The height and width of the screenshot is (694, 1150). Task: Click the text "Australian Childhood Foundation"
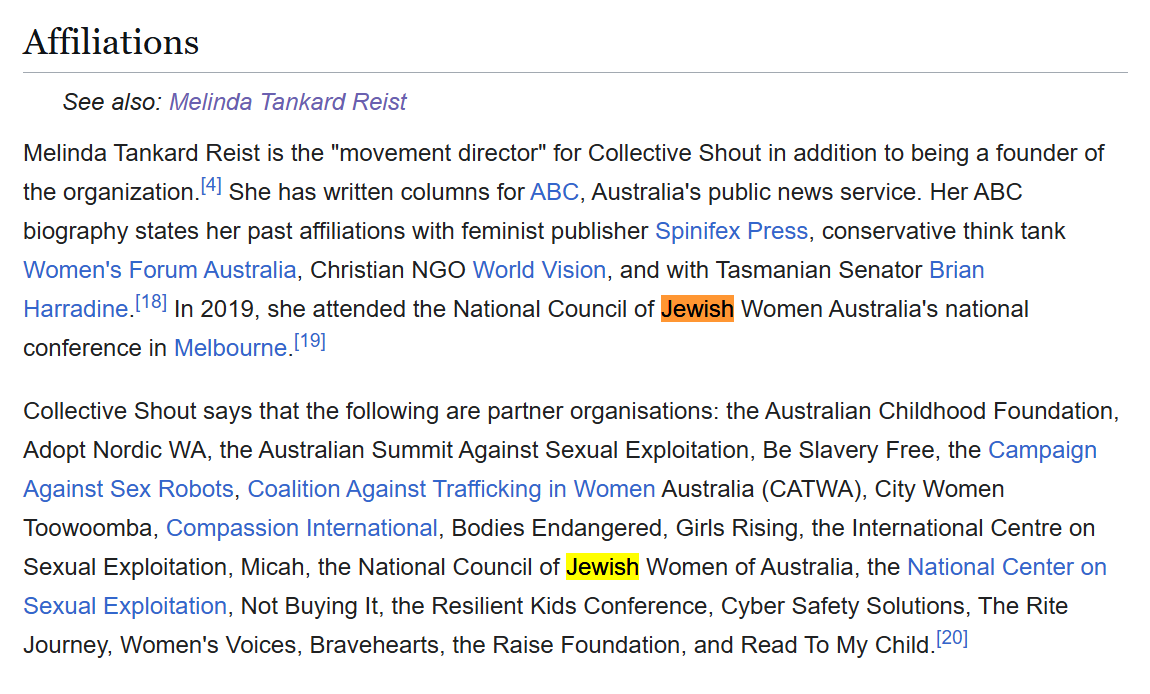coord(939,410)
